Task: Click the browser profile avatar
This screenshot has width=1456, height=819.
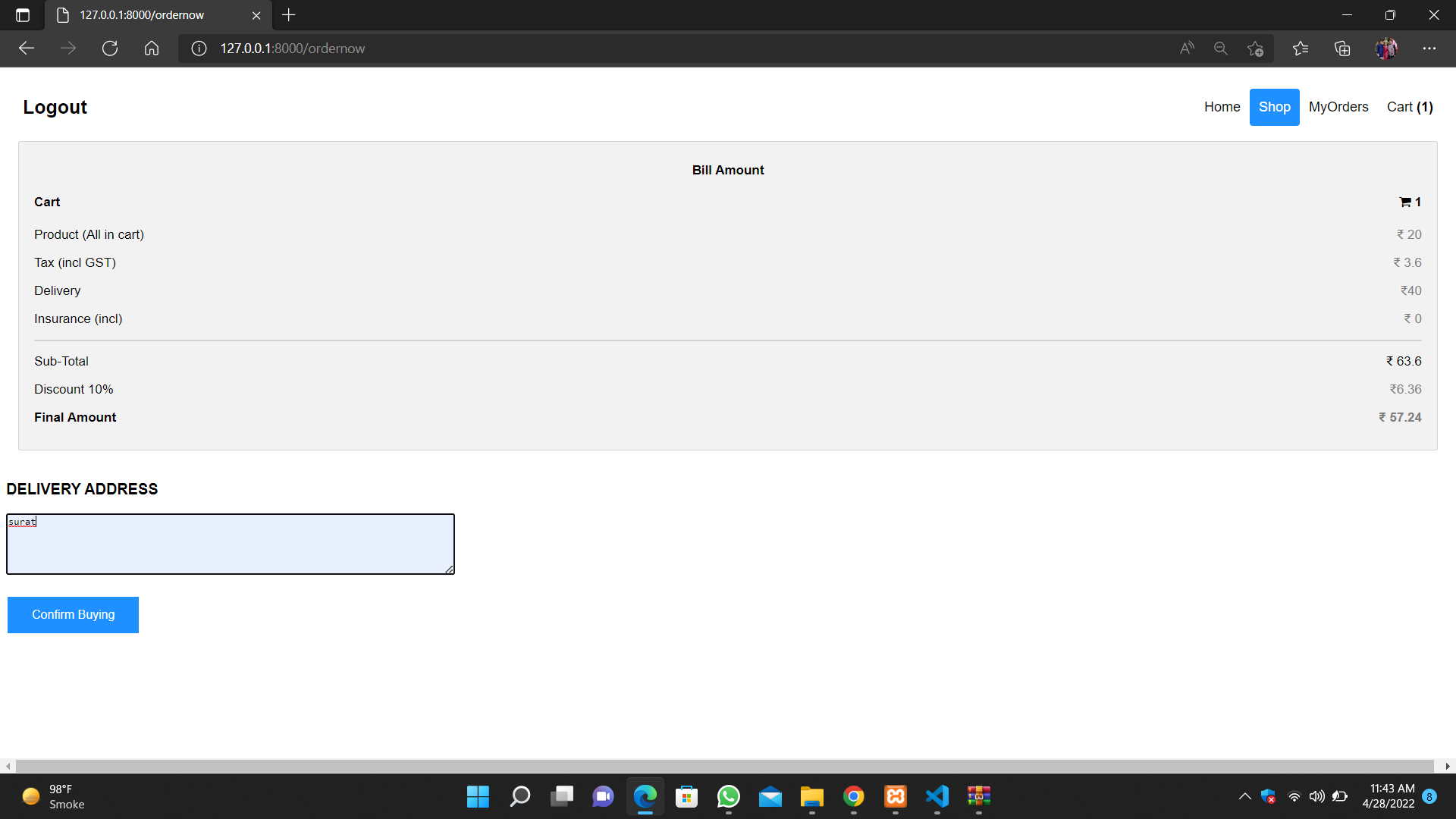Action: tap(1386, 48)
